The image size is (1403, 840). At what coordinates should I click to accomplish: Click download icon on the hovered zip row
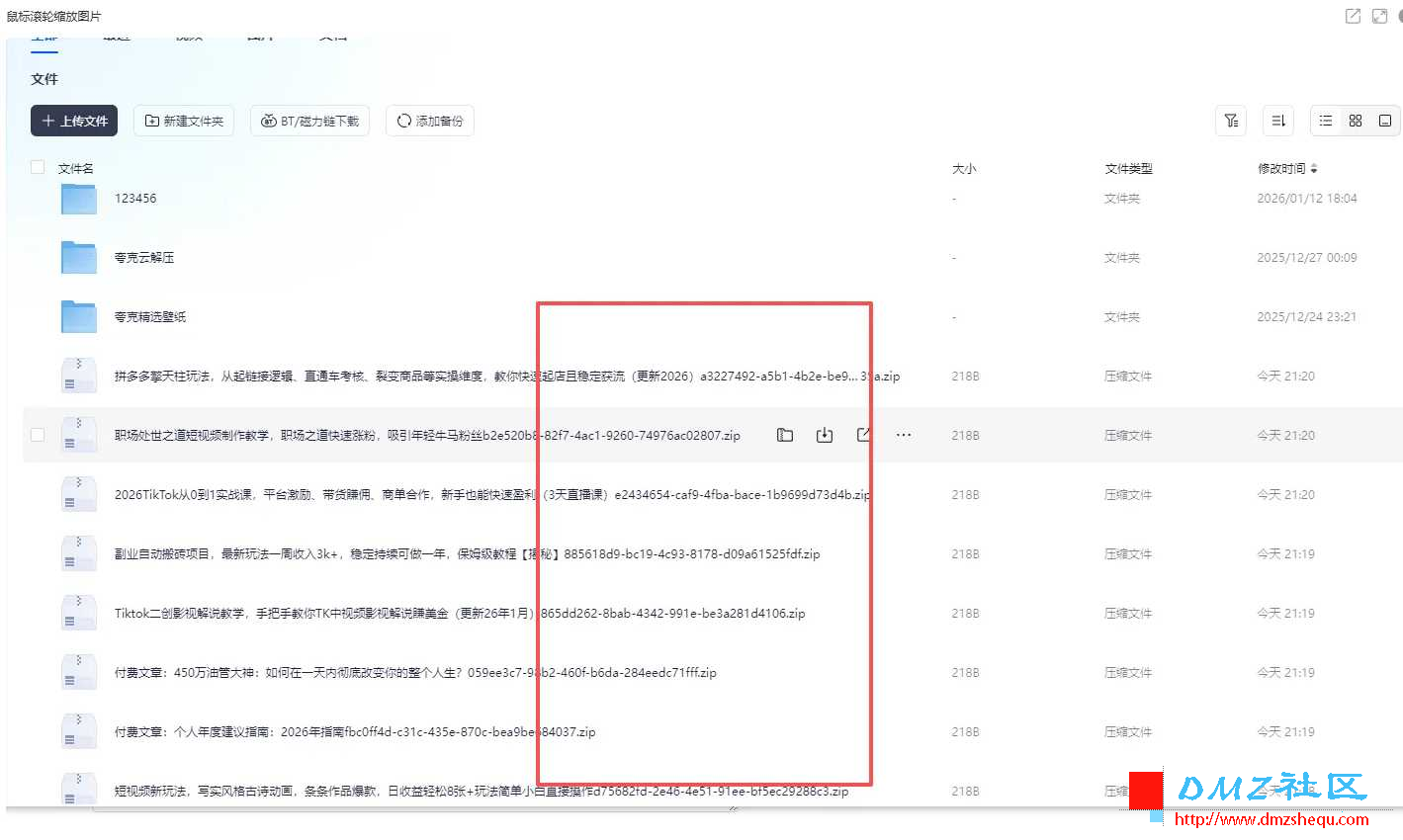[825, 435]
